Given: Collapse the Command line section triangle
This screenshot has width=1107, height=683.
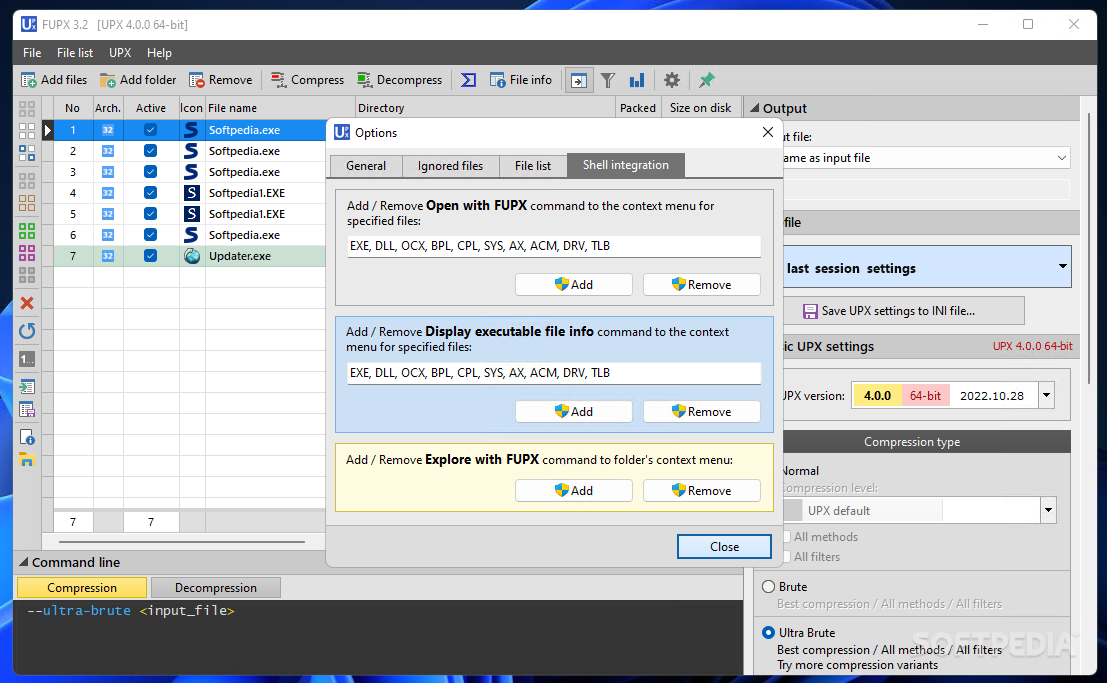Looking at the screenshot, I should point(23,562).
